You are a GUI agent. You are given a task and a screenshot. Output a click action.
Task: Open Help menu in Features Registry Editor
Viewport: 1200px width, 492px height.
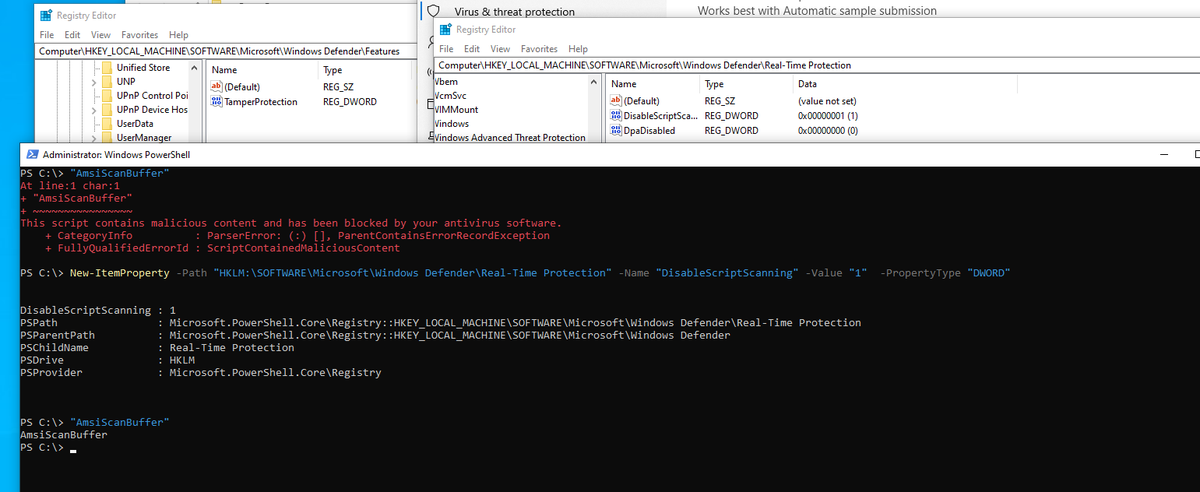[179, 35]
